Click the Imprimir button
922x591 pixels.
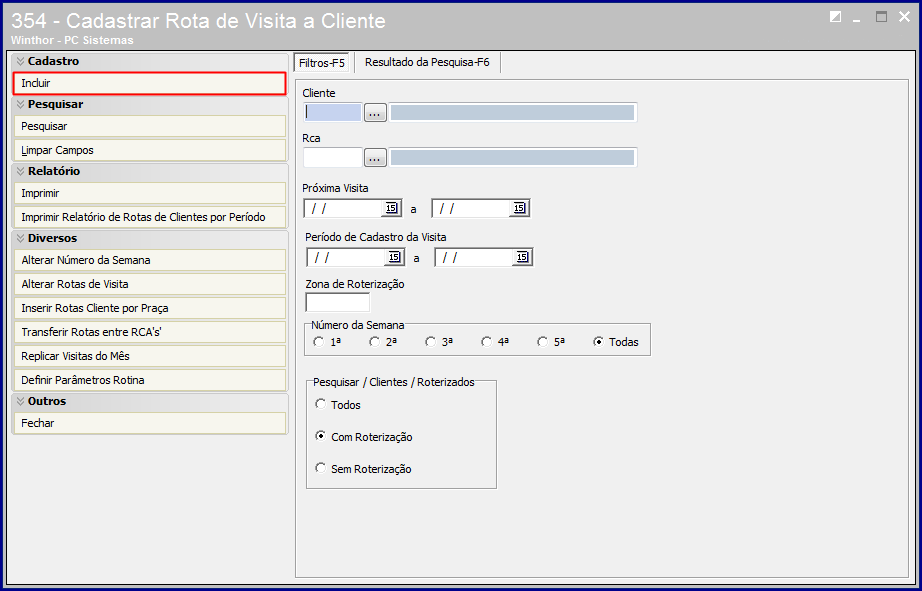[149, 193]
